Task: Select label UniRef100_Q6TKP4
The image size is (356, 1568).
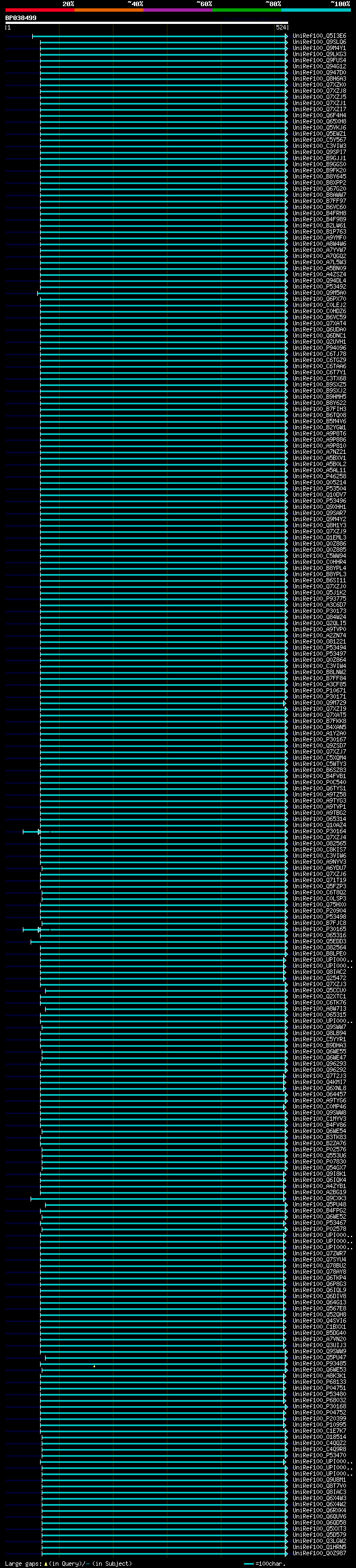Action: pyautogui.click(x=319, y=1278)
